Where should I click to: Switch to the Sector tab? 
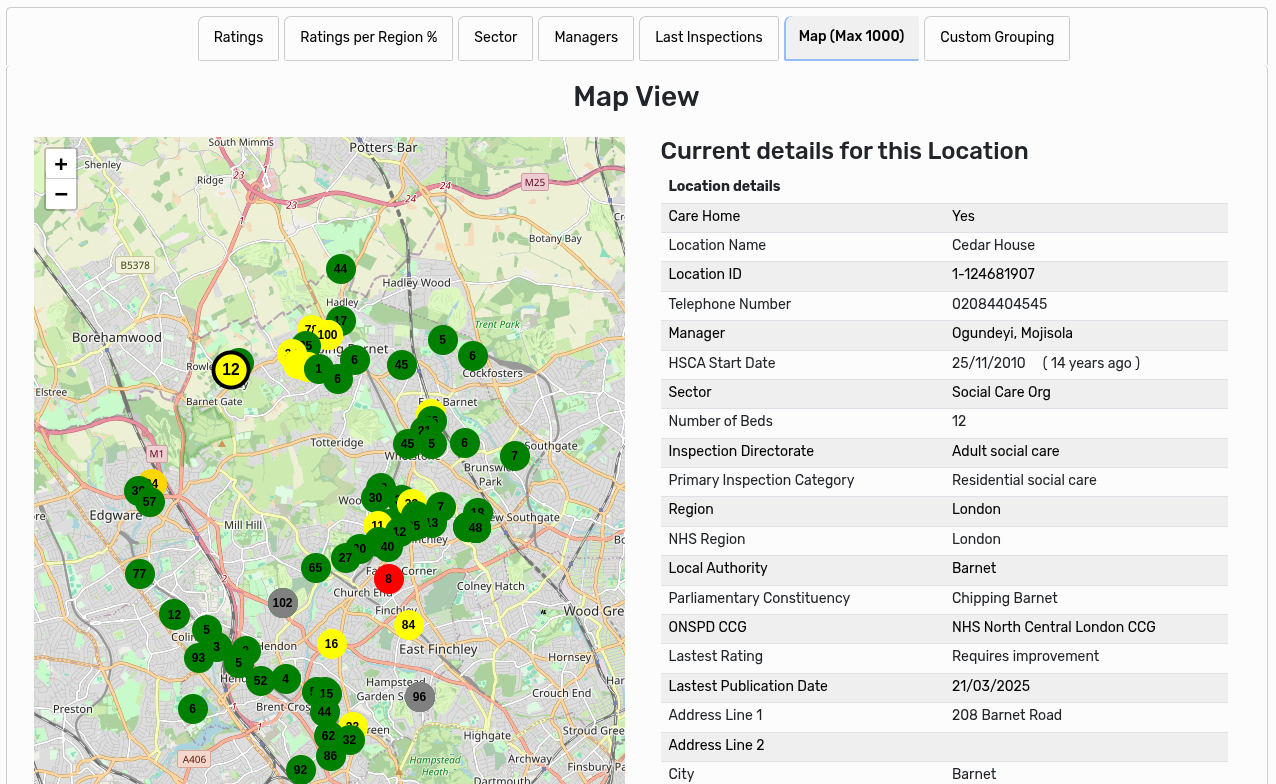[495, 37]
